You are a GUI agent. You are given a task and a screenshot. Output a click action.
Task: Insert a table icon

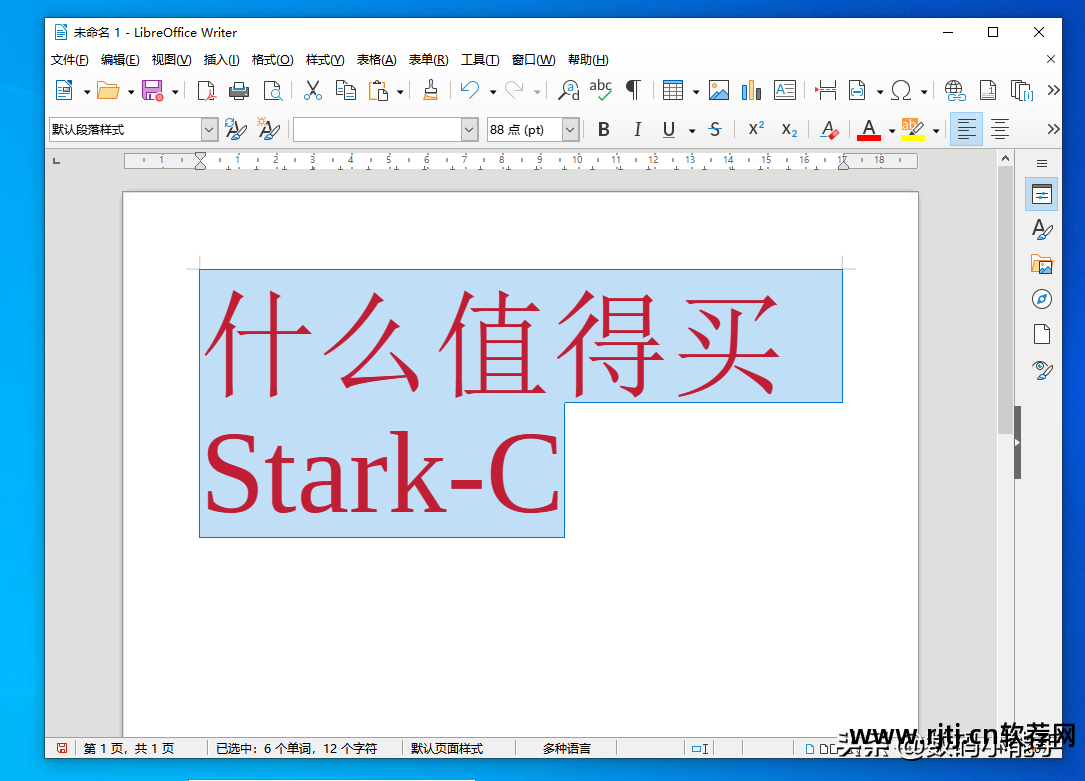[x=673, y=91]
